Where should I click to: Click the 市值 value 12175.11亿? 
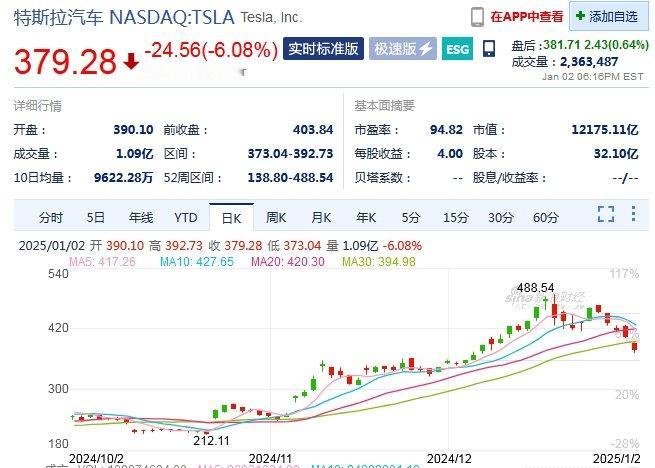(605, 130)
